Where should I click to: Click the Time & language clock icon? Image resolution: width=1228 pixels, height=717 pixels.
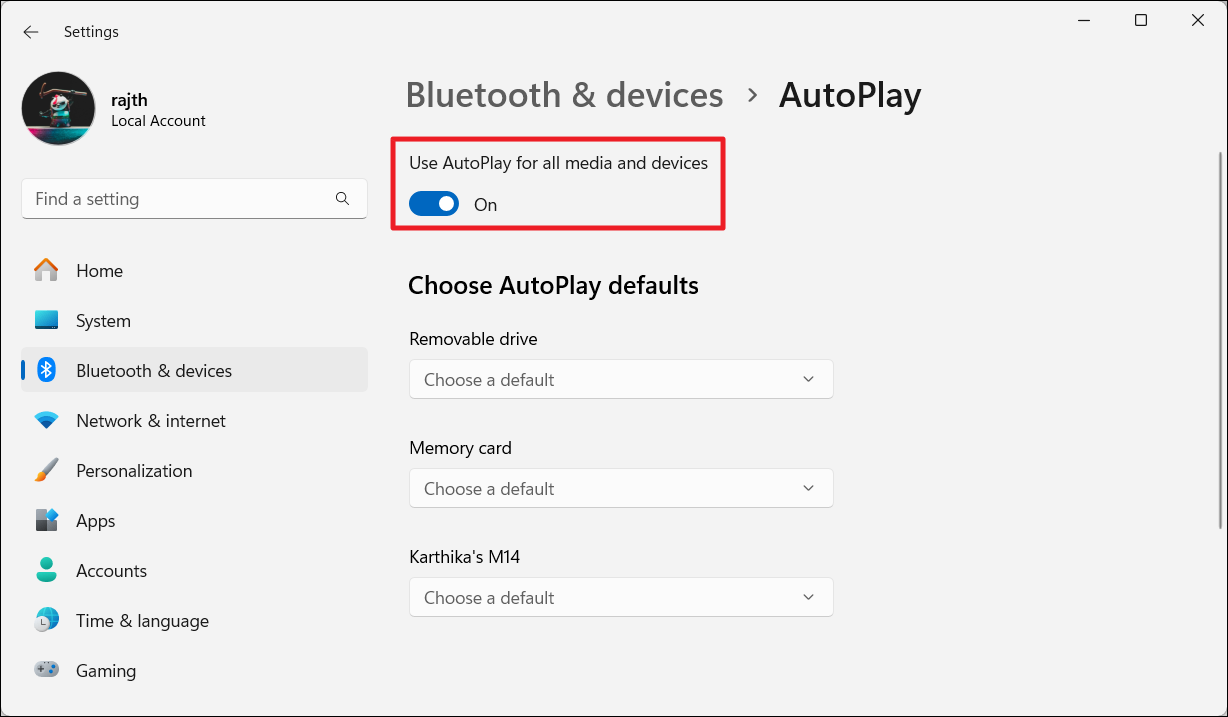point(46,621)
